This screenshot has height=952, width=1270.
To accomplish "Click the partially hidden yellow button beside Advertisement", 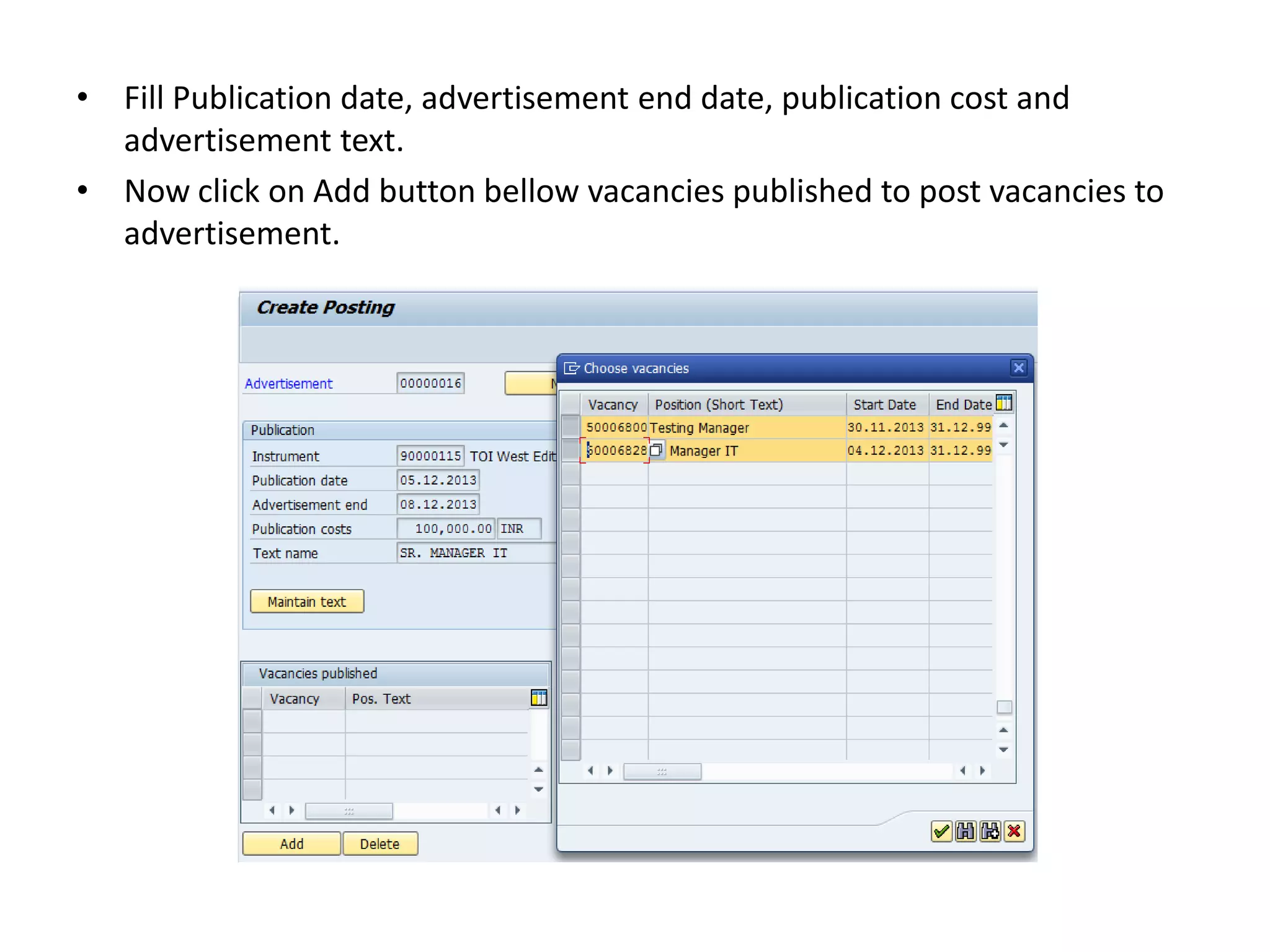I will pyautogui.click(x=531, y=383).
